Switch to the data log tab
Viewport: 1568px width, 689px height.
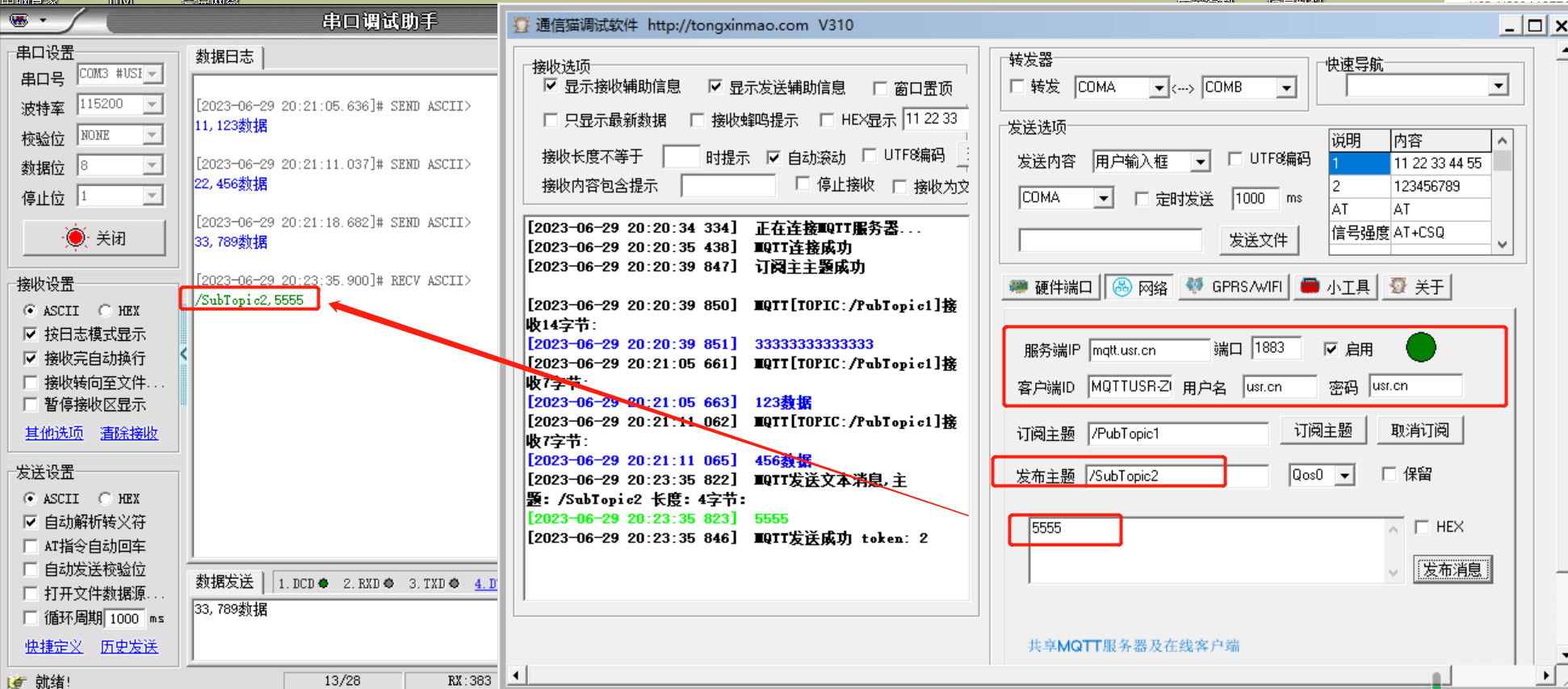(224, 57)
